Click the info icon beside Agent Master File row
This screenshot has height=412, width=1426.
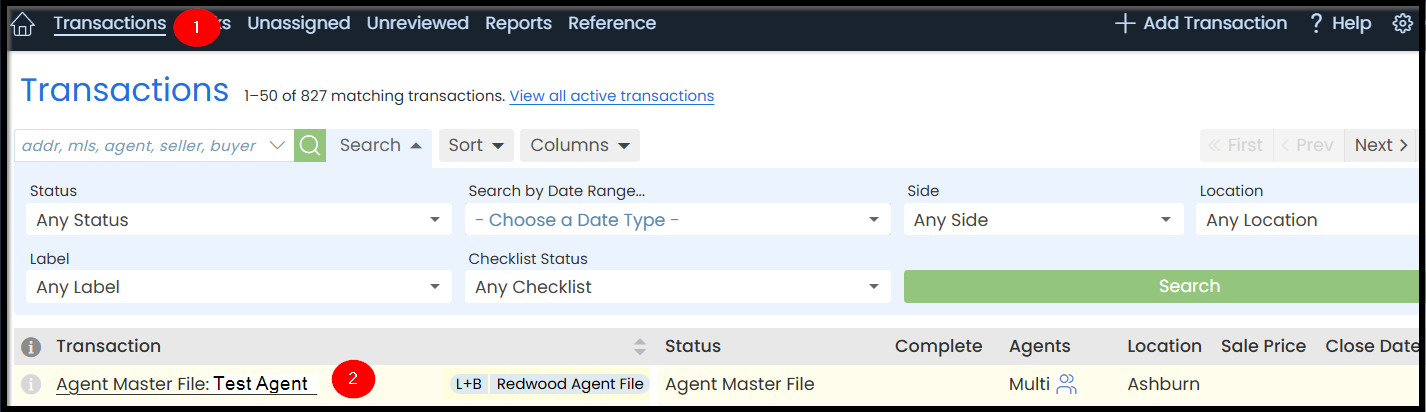click(31, 384)
